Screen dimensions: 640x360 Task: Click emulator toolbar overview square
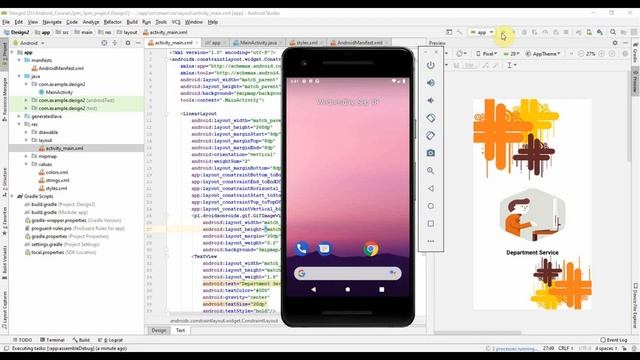[x=431, y=224]
